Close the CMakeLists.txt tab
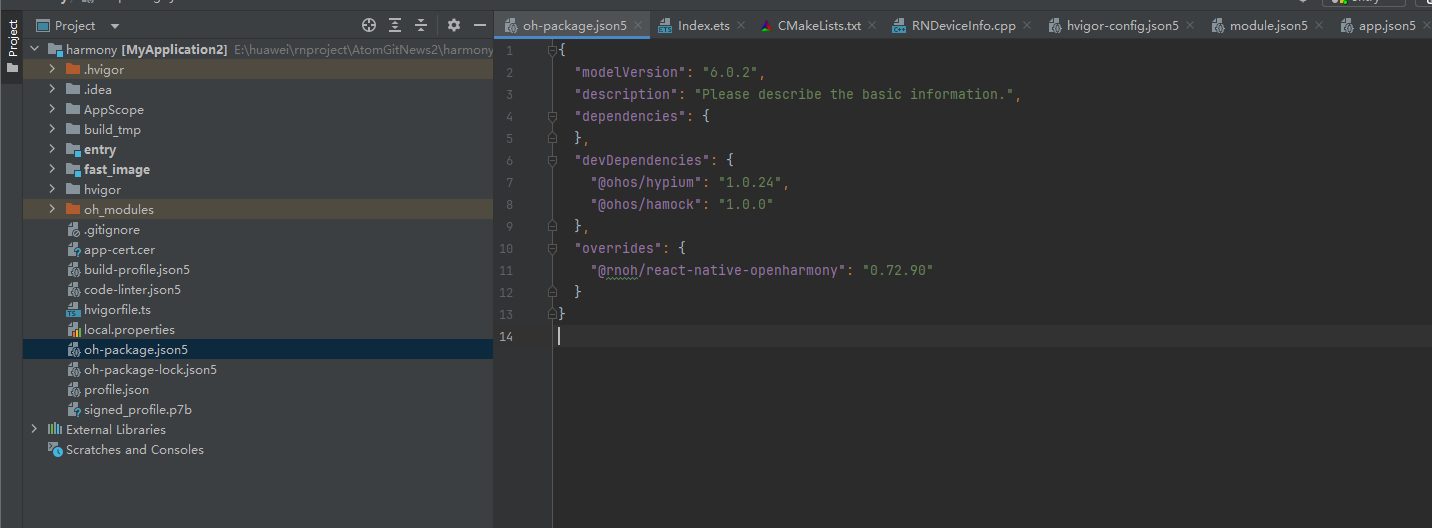 (x=872, y=26)
